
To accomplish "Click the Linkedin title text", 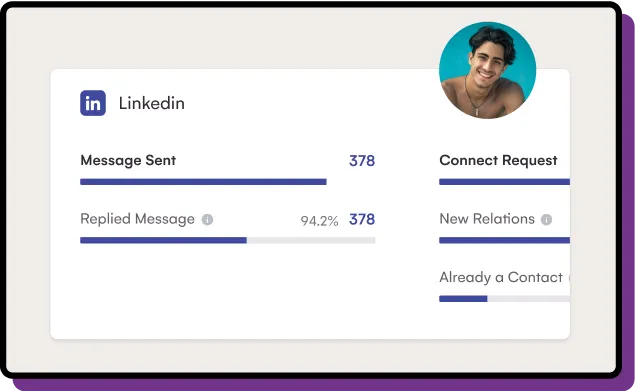I will pyautogui.click(x=152, y=103).
